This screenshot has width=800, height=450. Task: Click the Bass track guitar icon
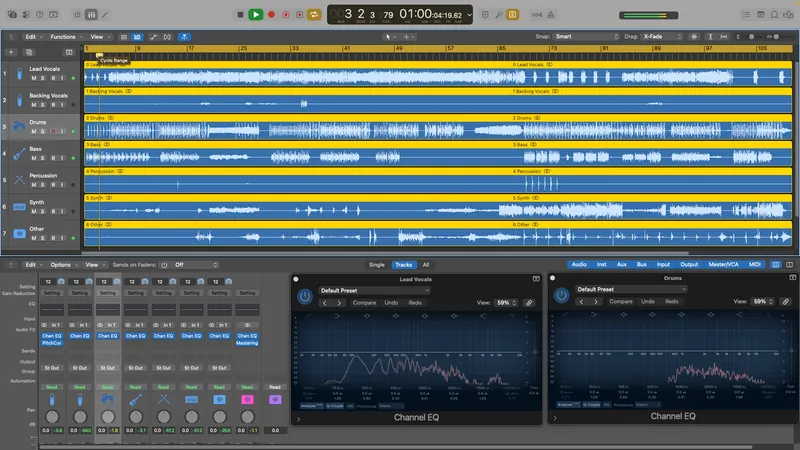point(18,154)
